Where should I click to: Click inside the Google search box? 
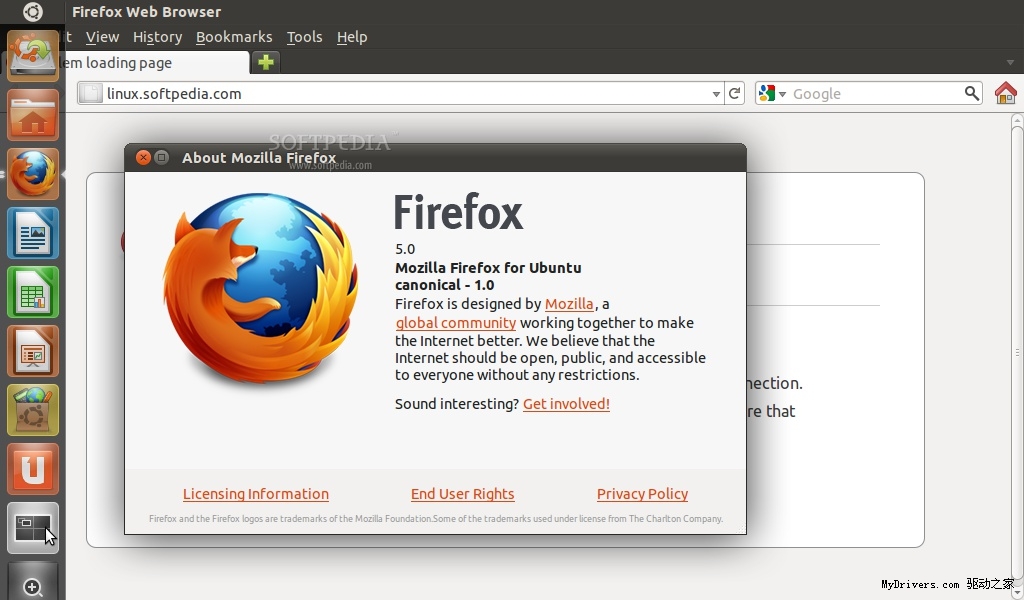(875, 93)
